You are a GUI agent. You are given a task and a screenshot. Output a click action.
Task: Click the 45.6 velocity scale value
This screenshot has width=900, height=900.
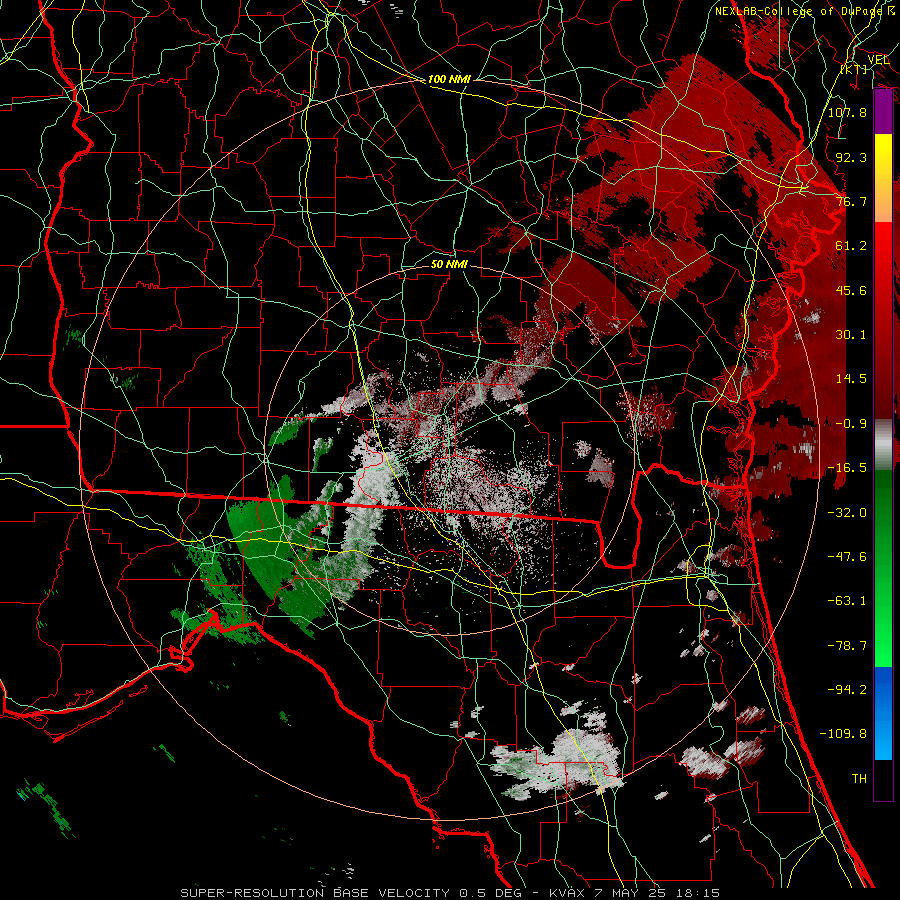[x=851, y=290]
